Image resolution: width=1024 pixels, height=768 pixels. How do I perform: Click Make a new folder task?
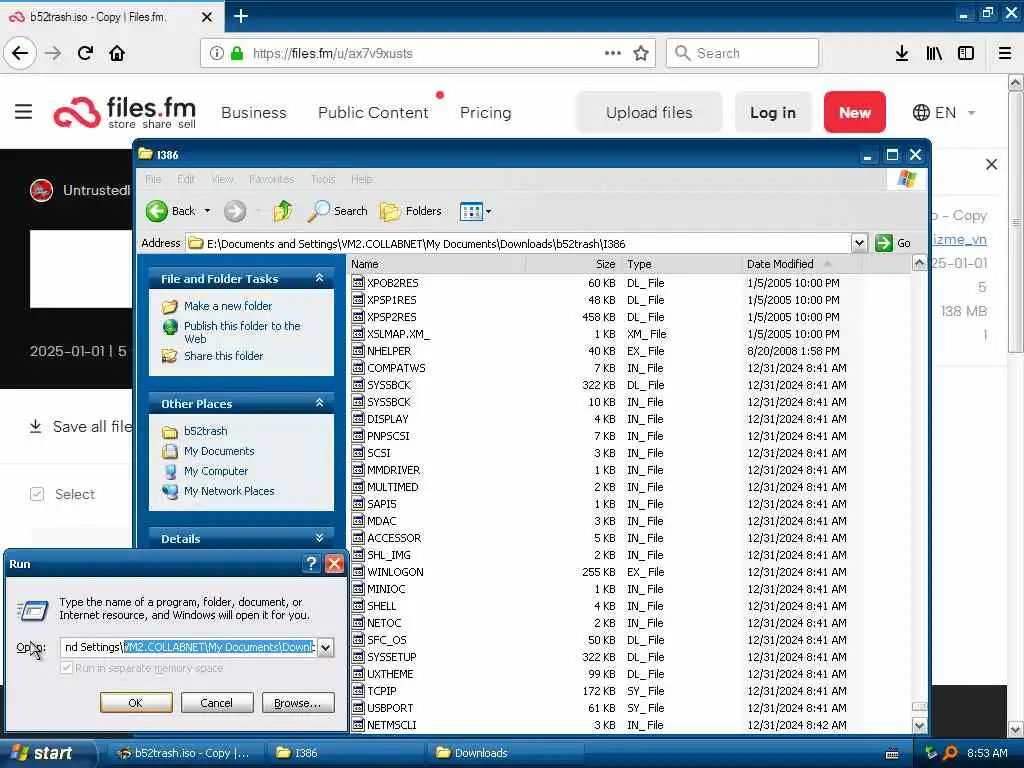pos(228,306)
